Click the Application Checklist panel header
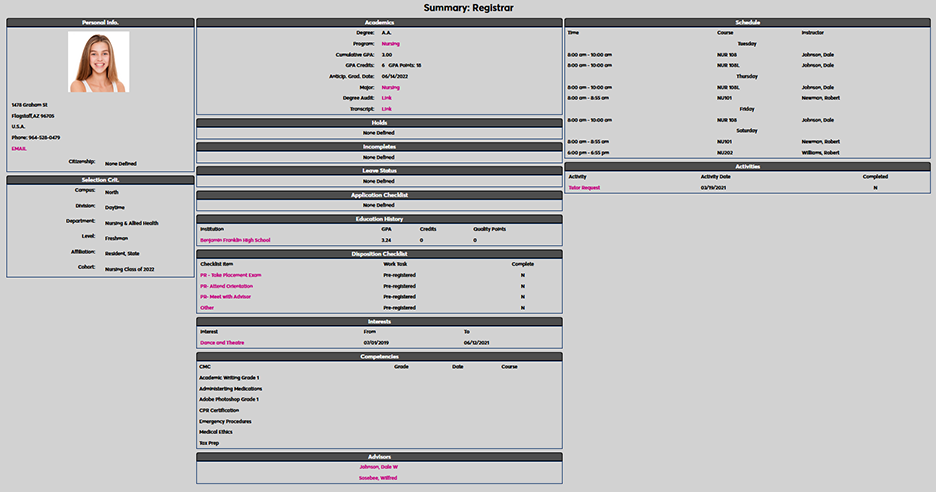 click(x=379, y=195)
